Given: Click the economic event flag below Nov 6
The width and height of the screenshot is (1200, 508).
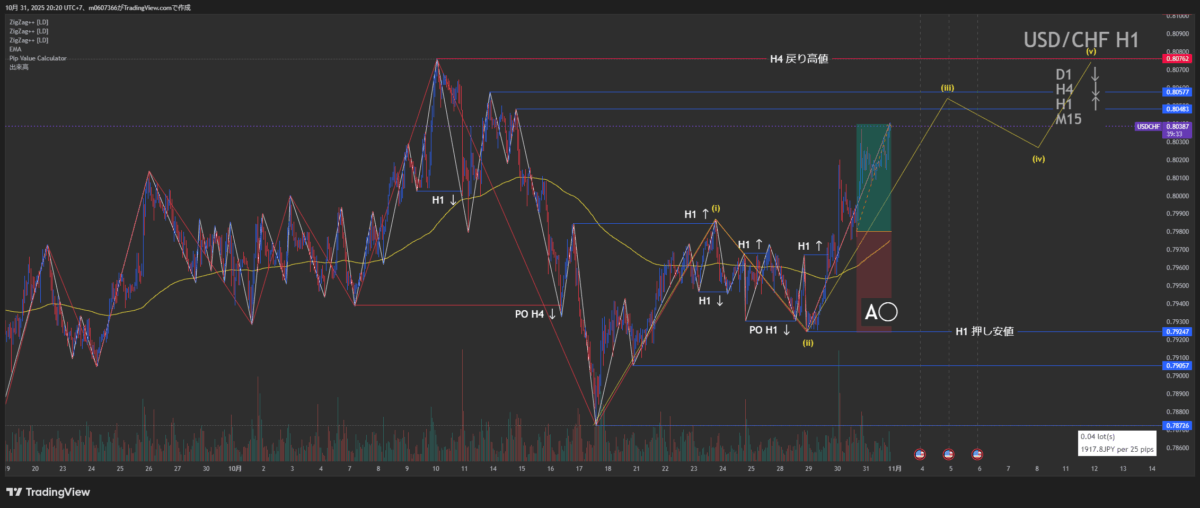Looking at the screenshot, I should [977, 454].
